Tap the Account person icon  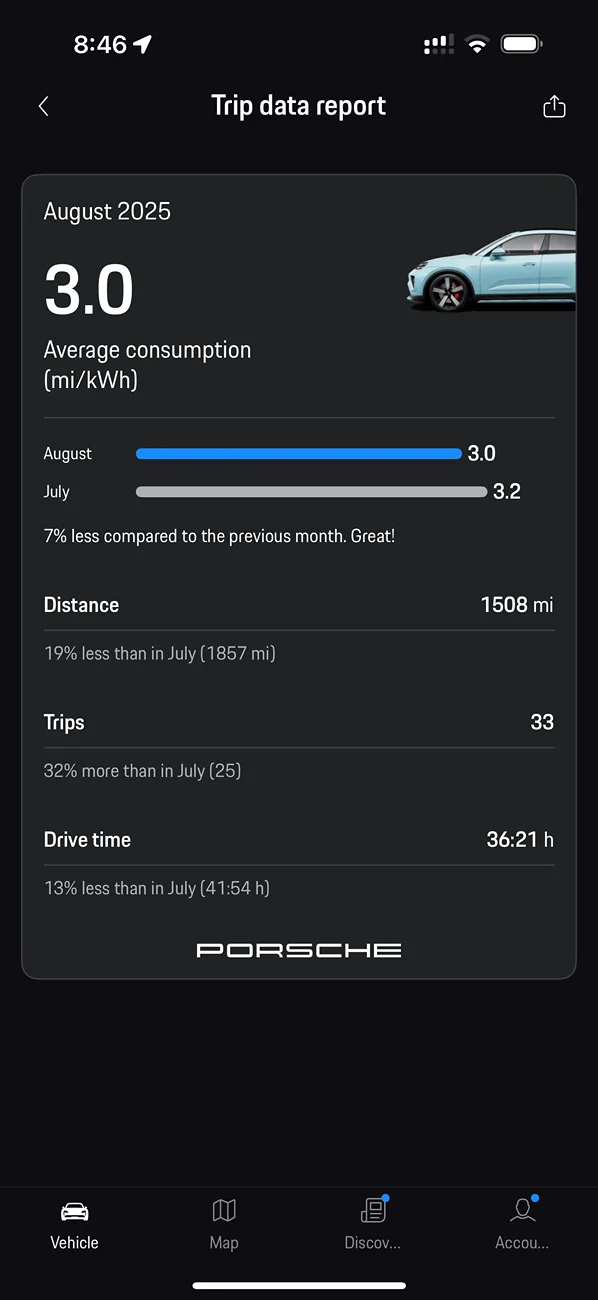pyautogui.click(x=522, y=1210)
